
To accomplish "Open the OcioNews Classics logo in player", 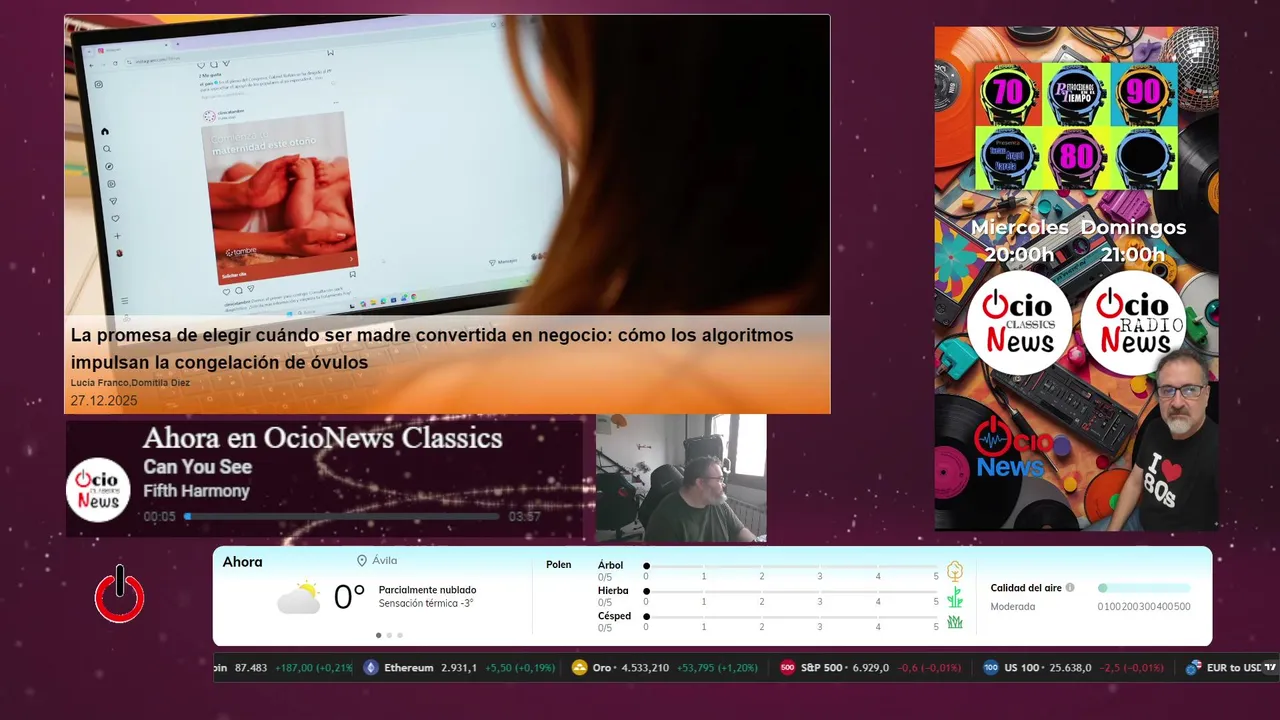I will click(98, 490).
